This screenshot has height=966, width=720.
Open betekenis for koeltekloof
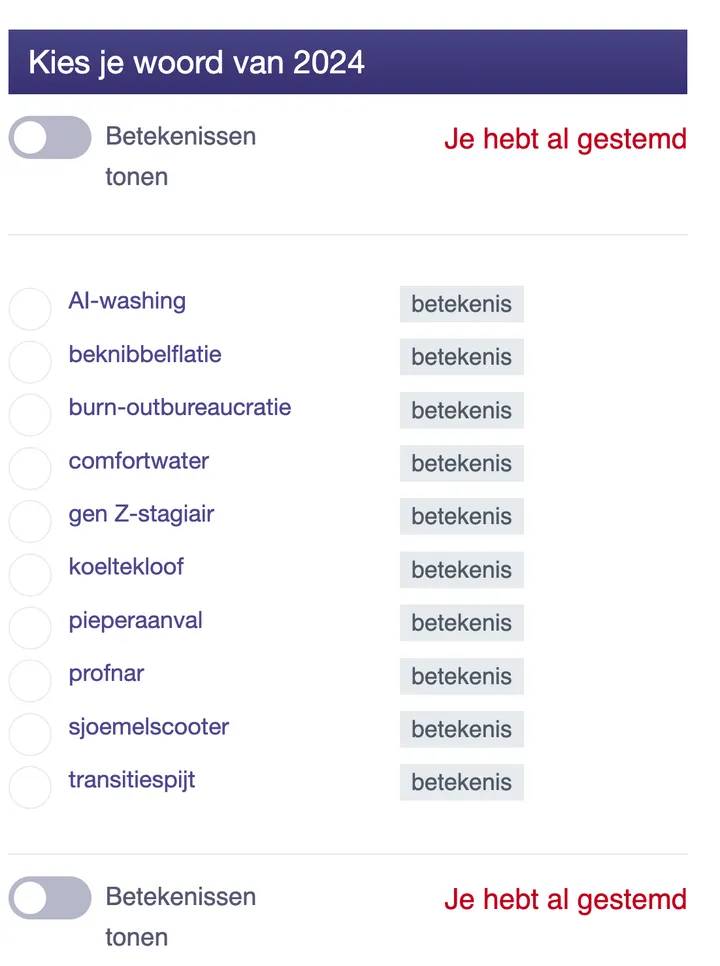point(461,570)
